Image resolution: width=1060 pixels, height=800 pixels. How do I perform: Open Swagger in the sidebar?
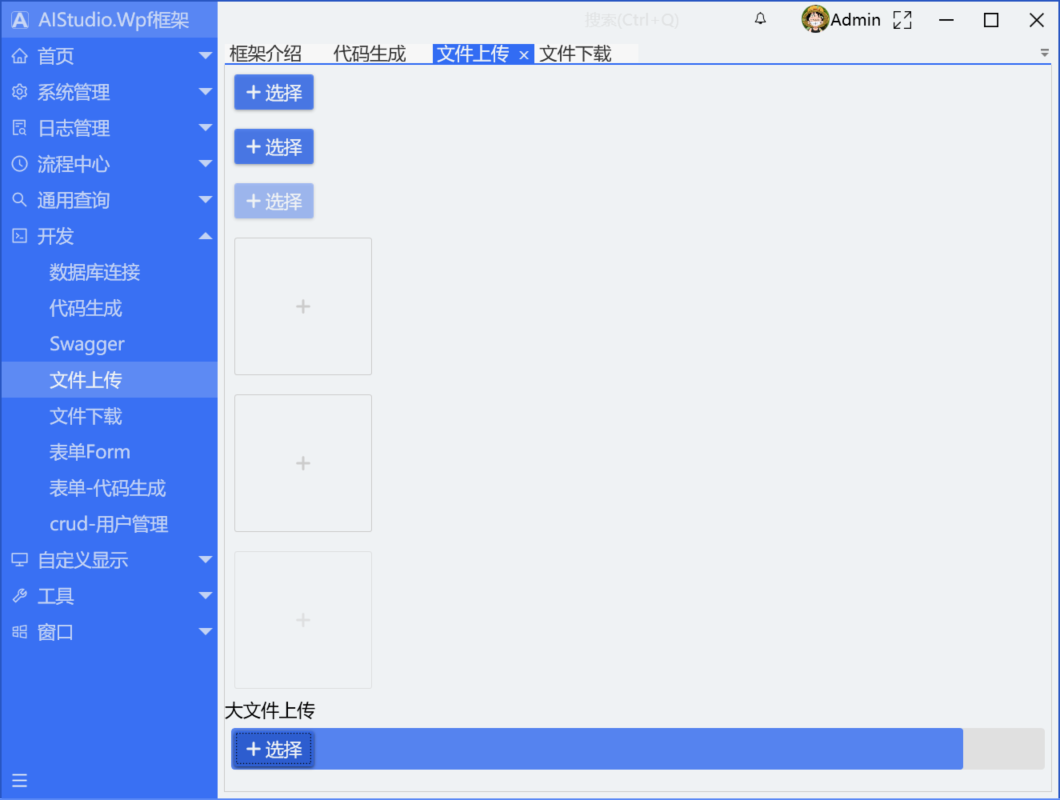tap(87, 344)
